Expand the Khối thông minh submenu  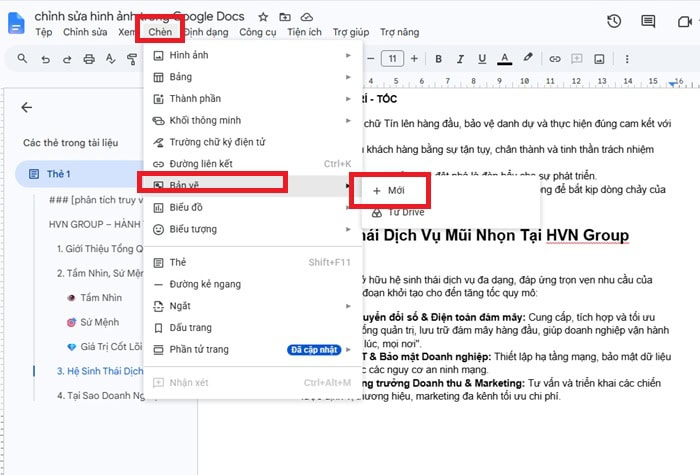[x=252, y=121]
